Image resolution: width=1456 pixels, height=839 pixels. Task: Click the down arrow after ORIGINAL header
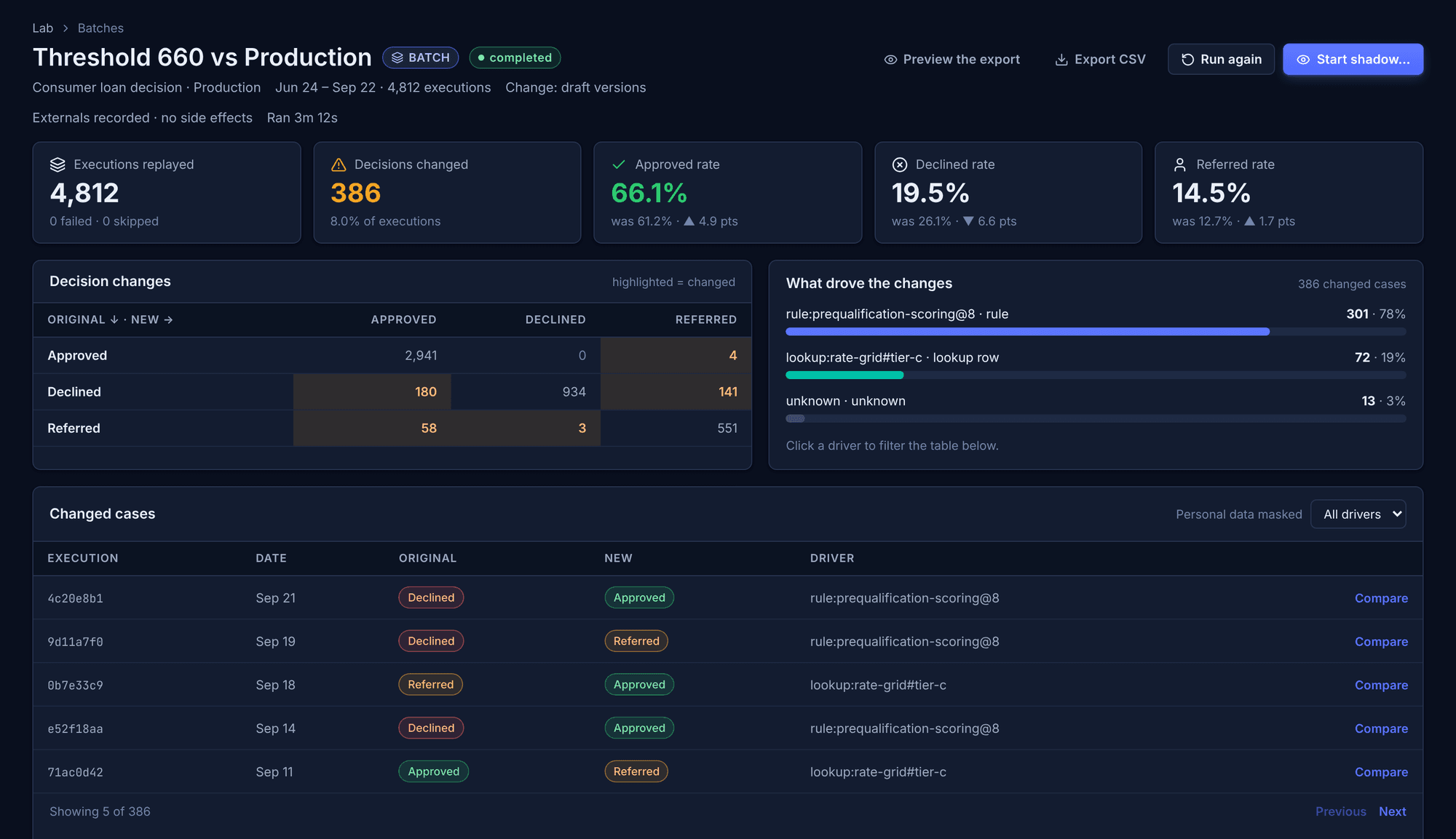tap(114, 319)
